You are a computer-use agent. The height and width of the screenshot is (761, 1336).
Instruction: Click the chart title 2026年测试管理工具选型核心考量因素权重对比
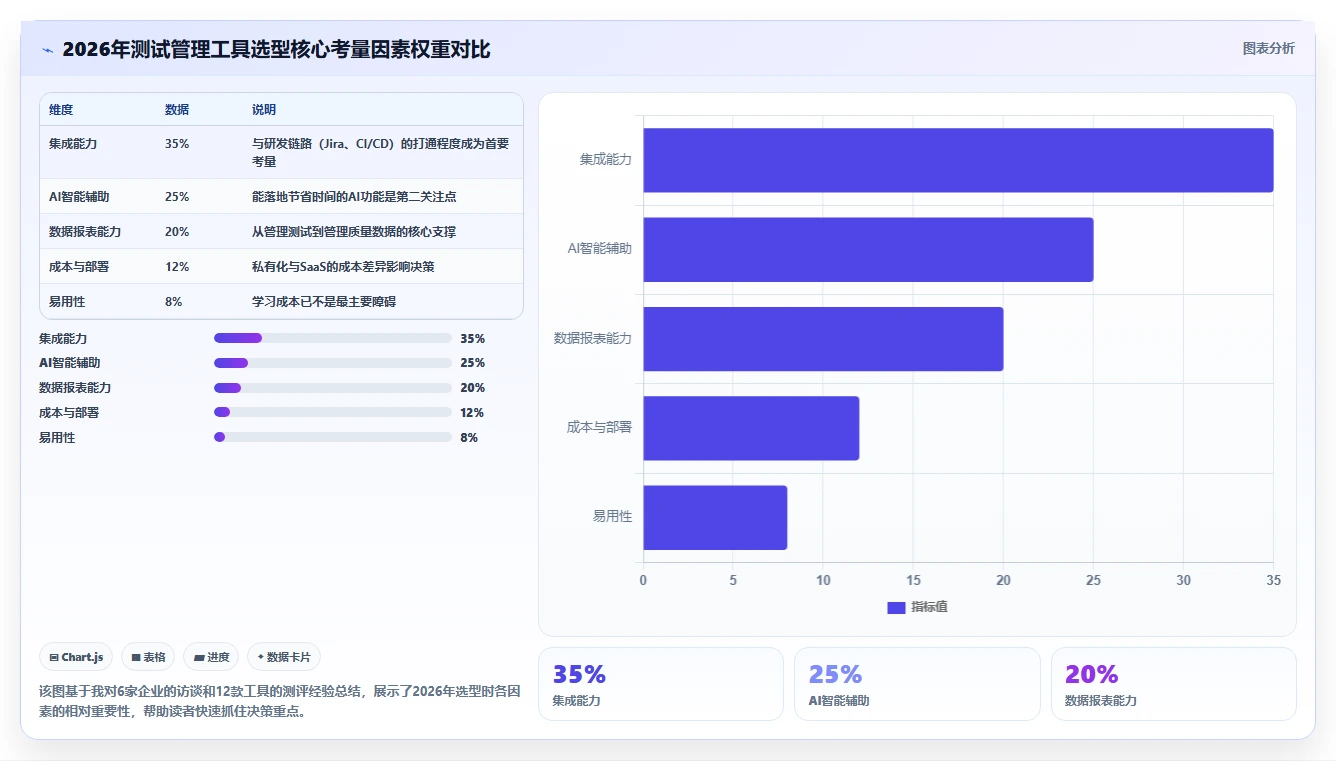pos(276,50)
